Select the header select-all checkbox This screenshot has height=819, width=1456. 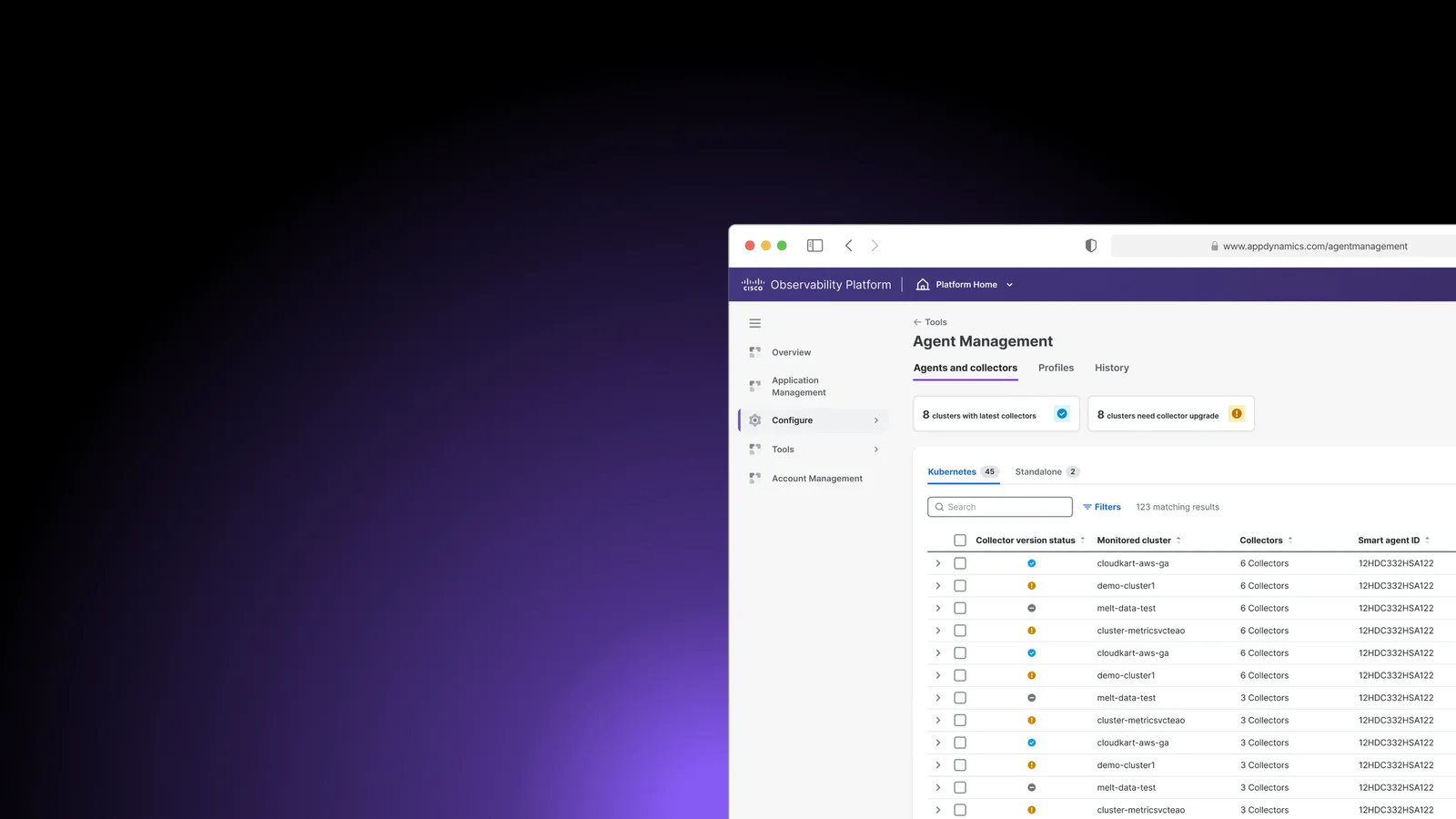(x=960, y=541)
